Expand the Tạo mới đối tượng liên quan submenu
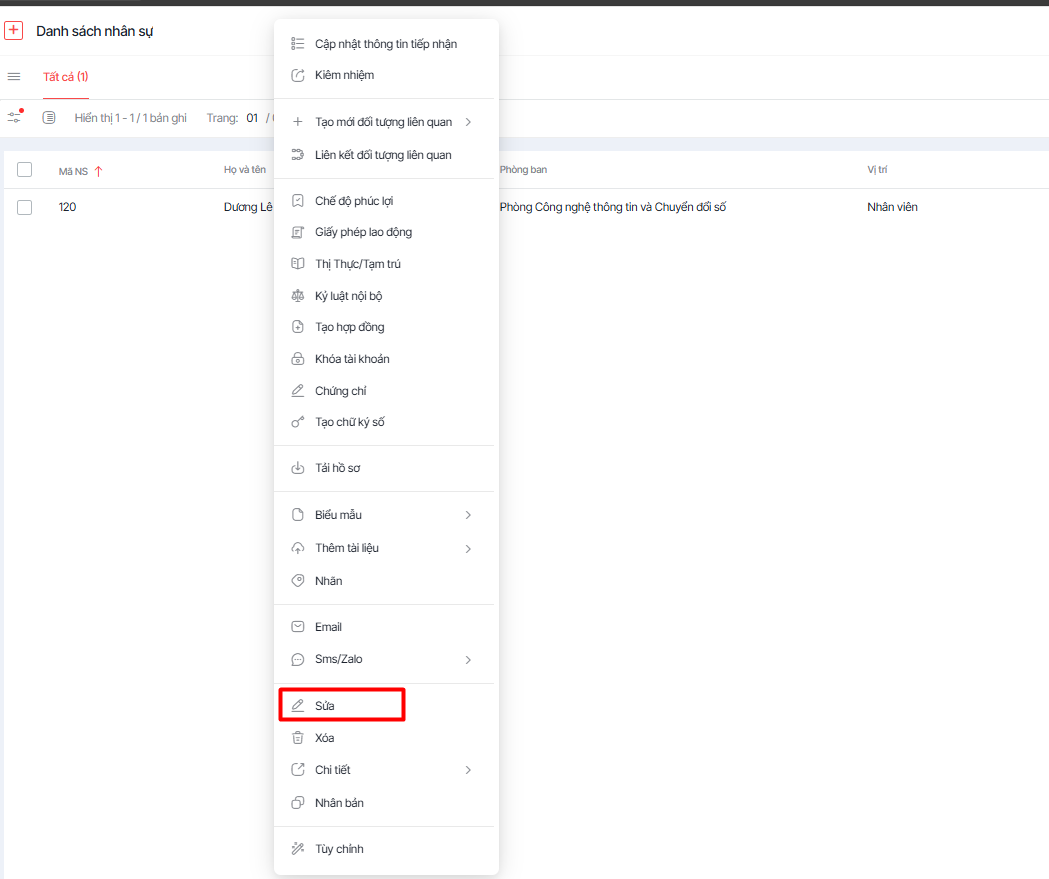This screenshot has width=1049, height=879. click(x=468, y=122)
